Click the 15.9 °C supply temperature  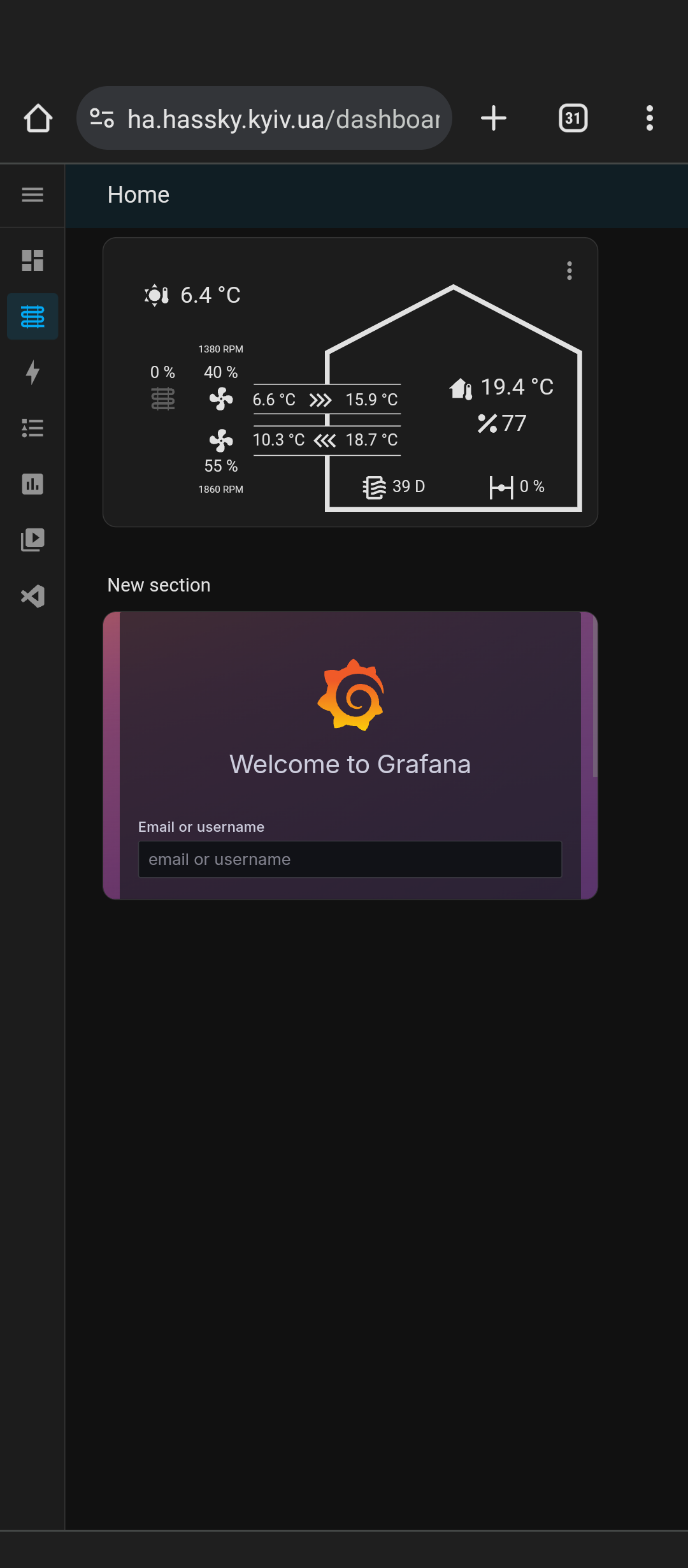(372, 400)
